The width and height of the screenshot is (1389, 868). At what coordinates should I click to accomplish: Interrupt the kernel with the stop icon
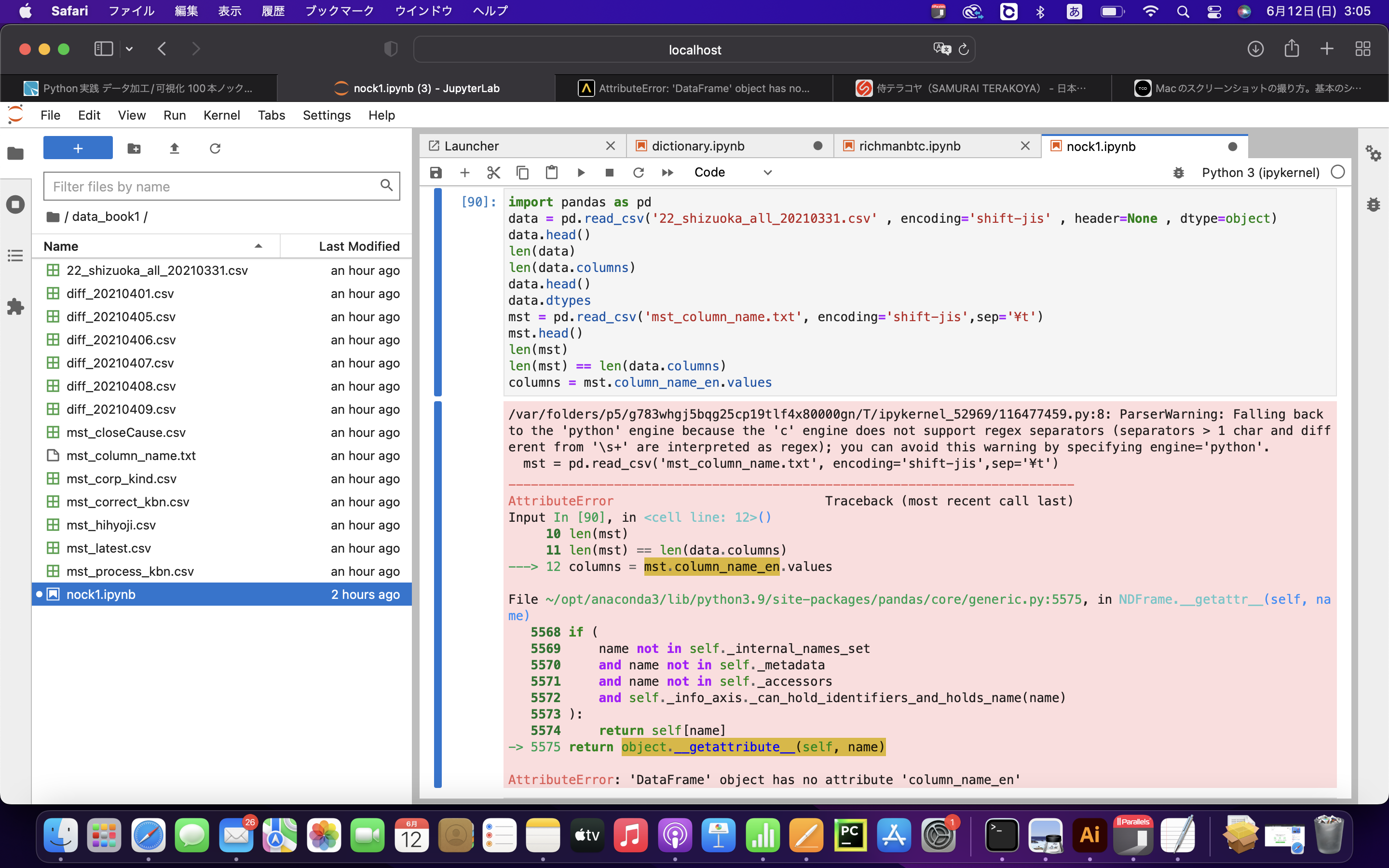[610, 172]
